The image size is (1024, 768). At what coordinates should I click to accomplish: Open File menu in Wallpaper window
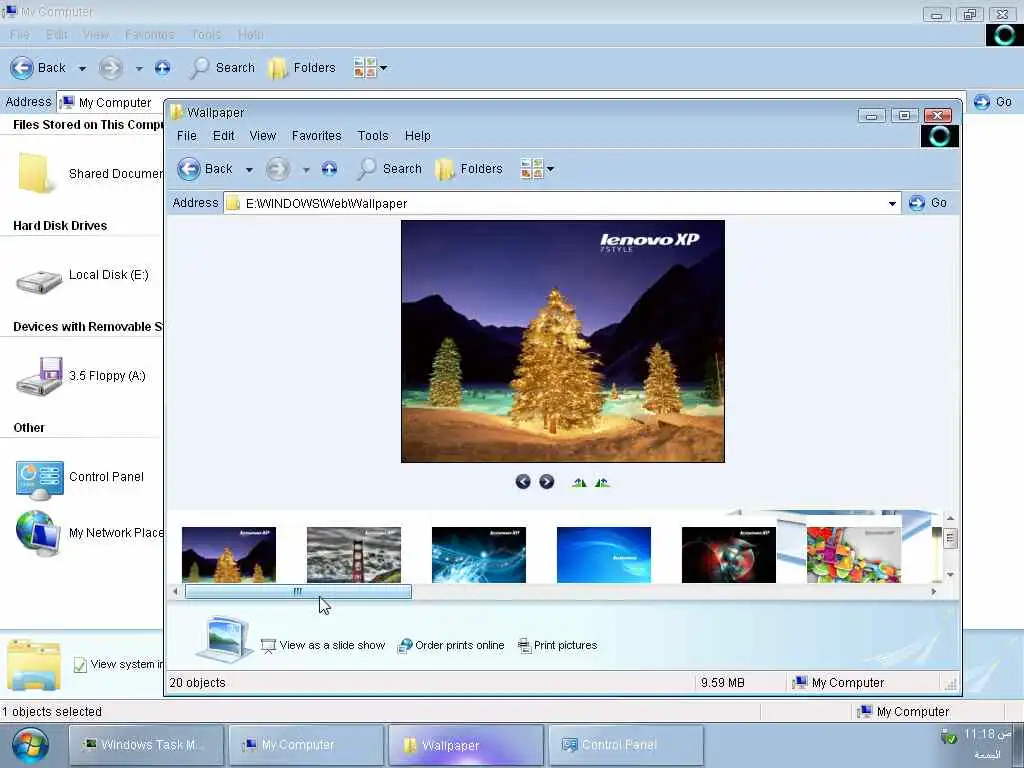click(x=187, y=136)
